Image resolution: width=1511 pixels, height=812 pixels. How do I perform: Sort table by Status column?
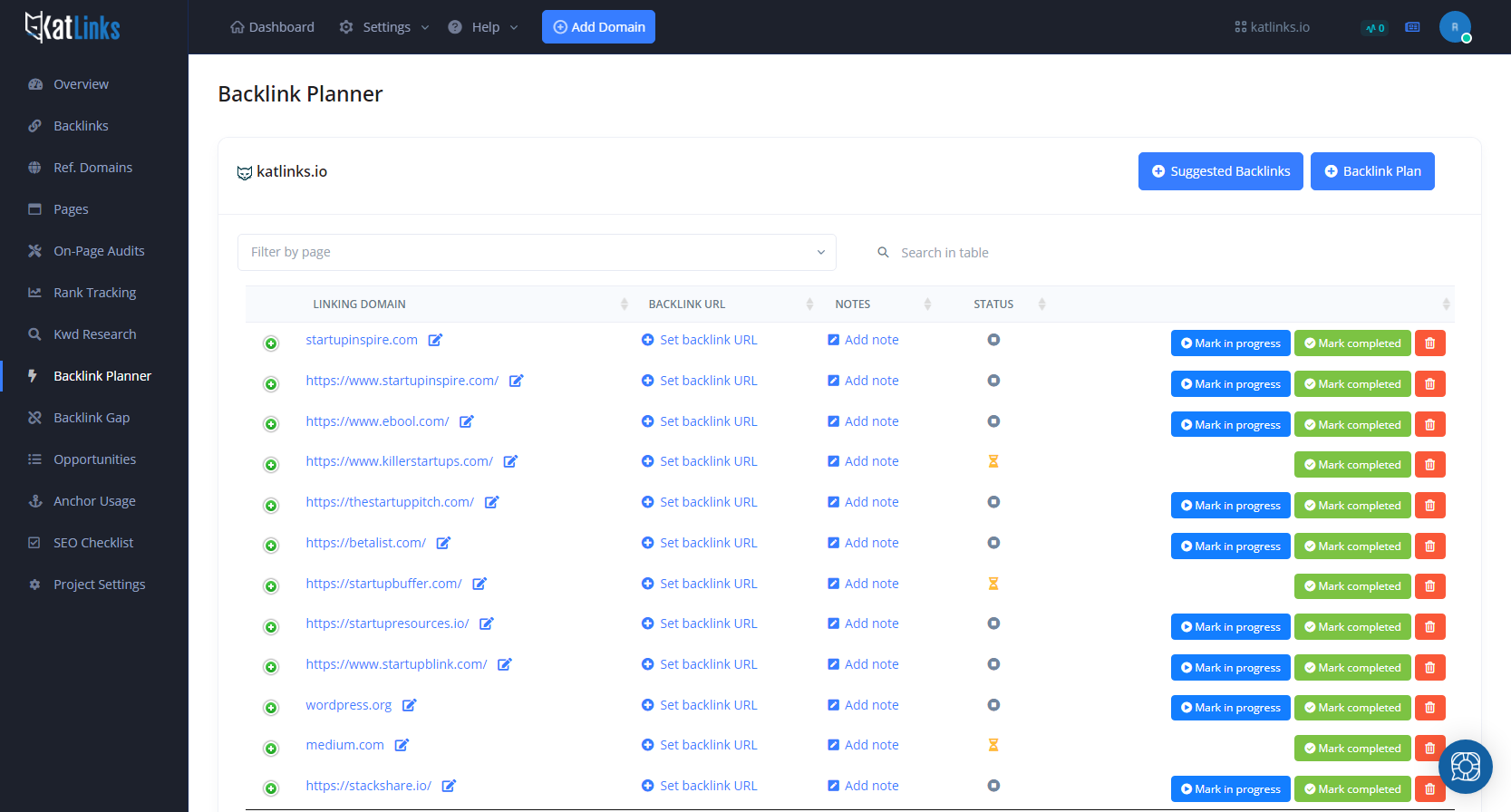tap(993, 304)
